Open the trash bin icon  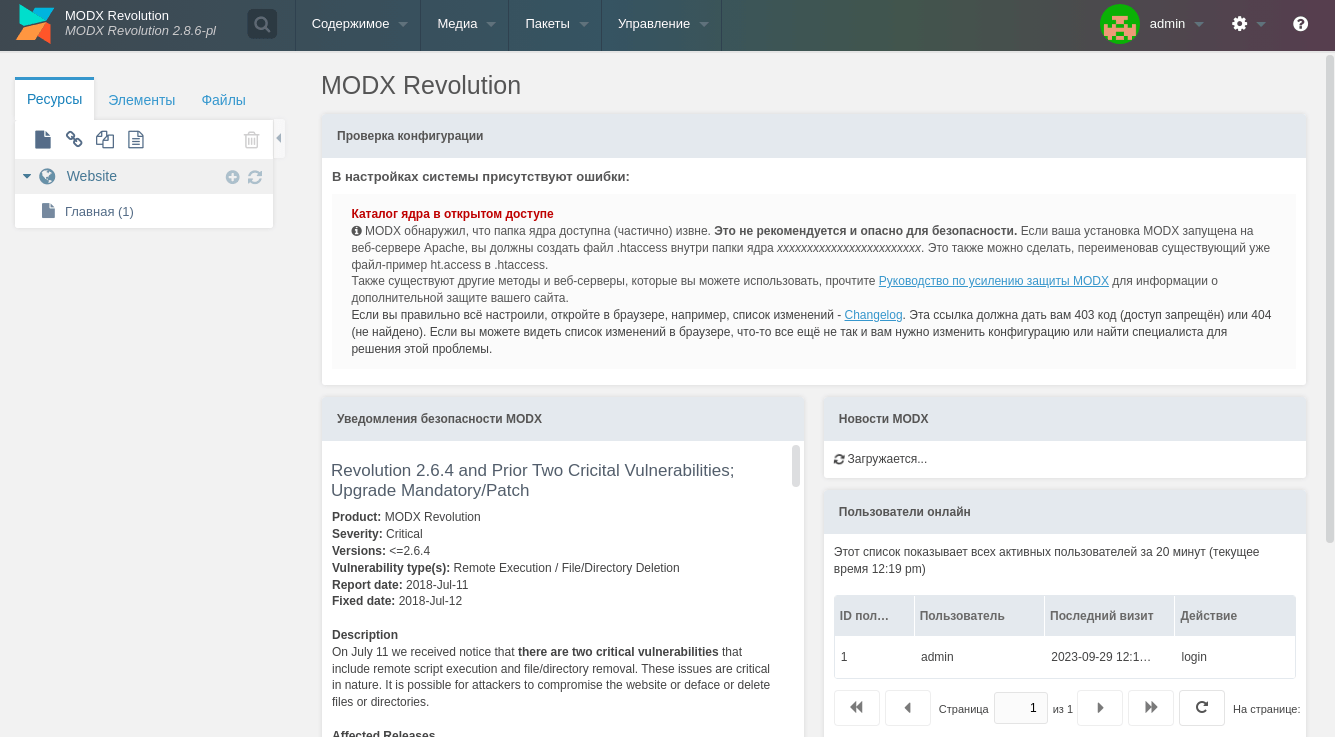[252, 139]
